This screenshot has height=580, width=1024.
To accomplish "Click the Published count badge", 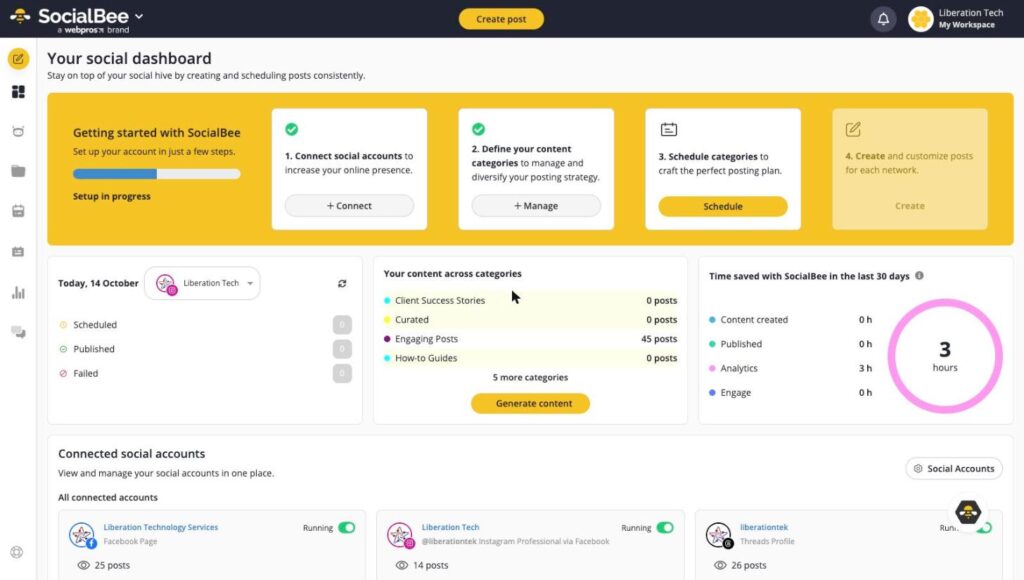I will pyautogui.click(x=342, y=349).
